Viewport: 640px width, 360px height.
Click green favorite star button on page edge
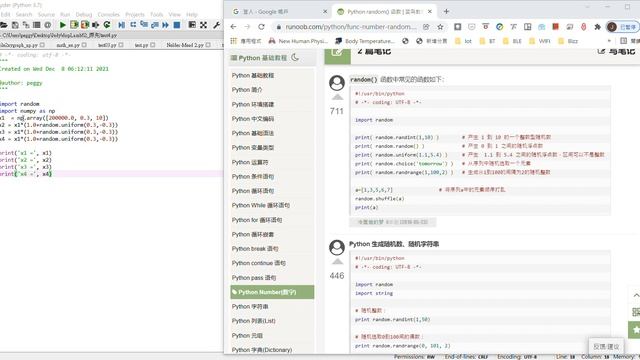(x=634, y=329)
